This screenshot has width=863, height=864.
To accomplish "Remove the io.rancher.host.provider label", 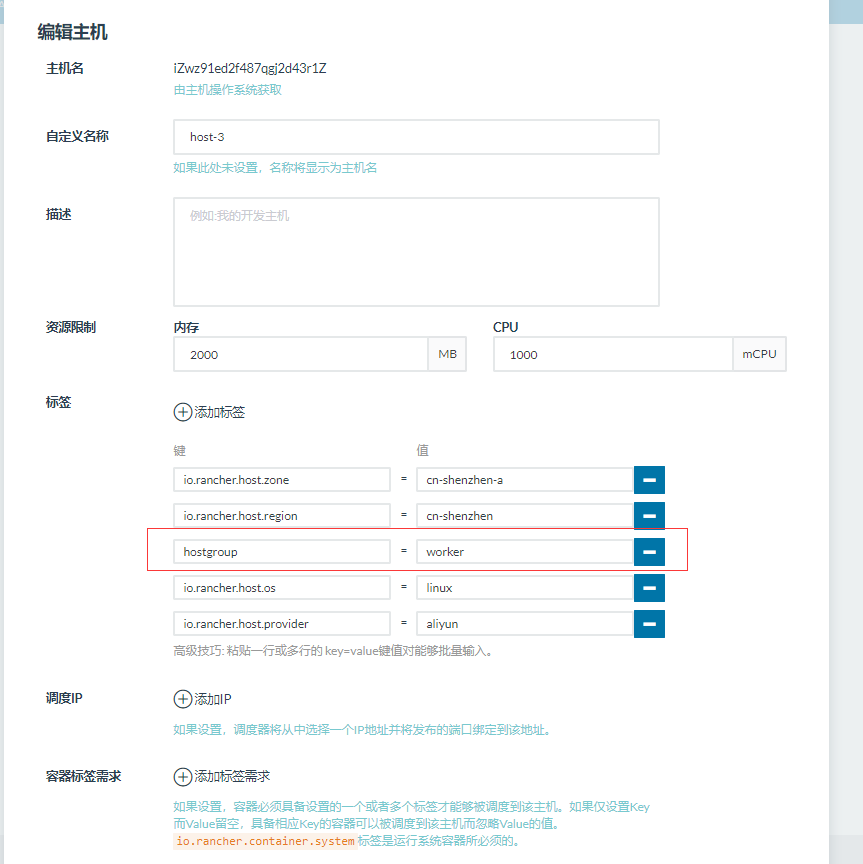I will [x=649, y=624].
